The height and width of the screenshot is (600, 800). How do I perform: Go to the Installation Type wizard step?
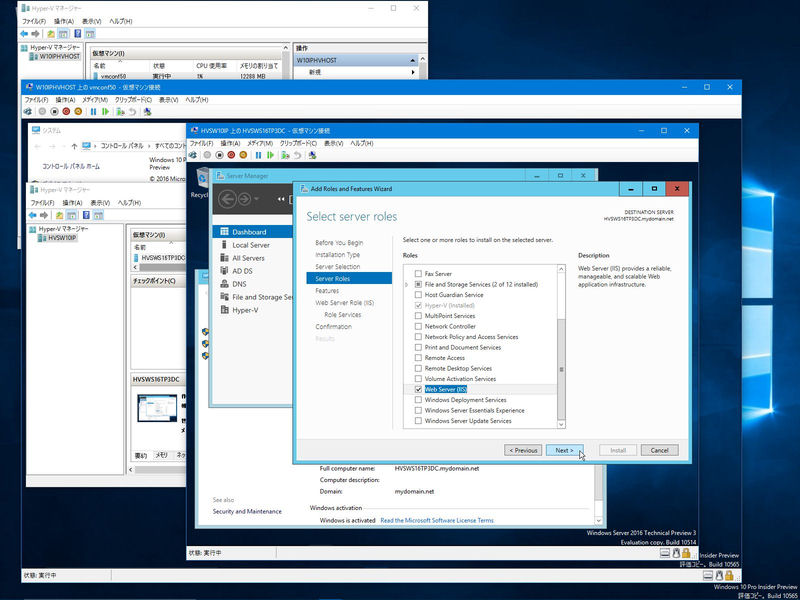pos(338,255)
